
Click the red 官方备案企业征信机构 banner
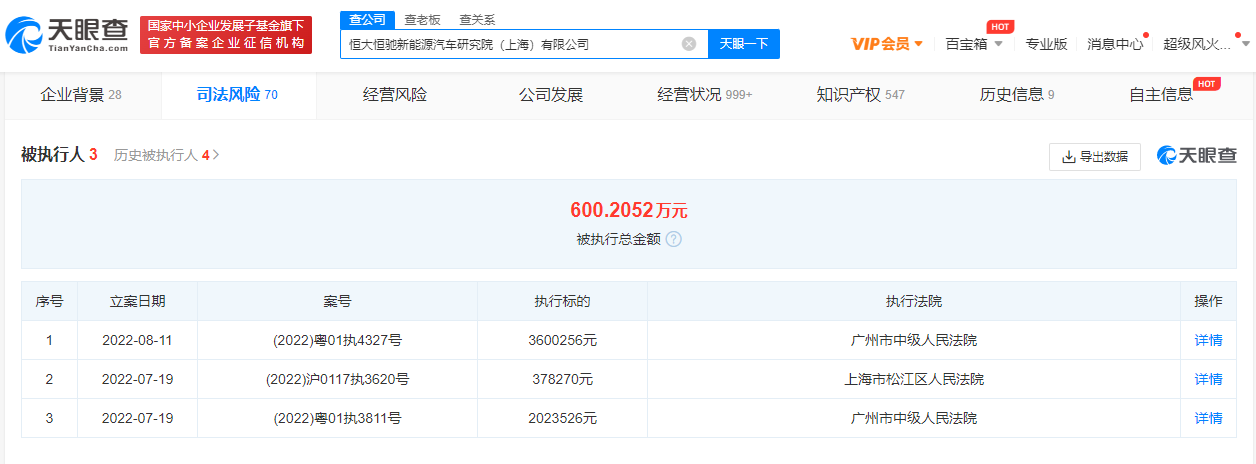tap(226, 35)
